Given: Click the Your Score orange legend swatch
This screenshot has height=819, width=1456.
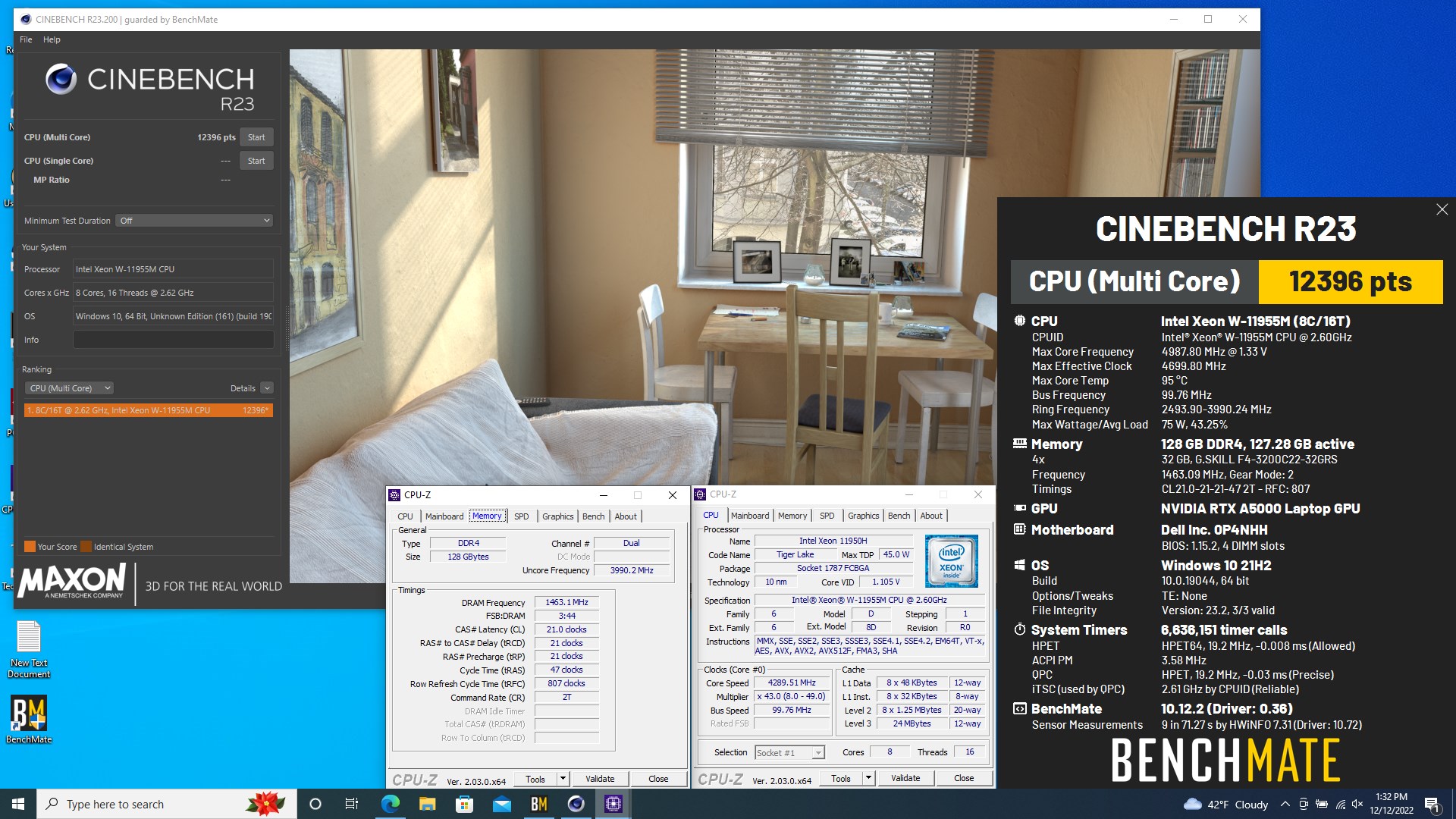Looking at the screenshot, I should click(x=30, y=547).
